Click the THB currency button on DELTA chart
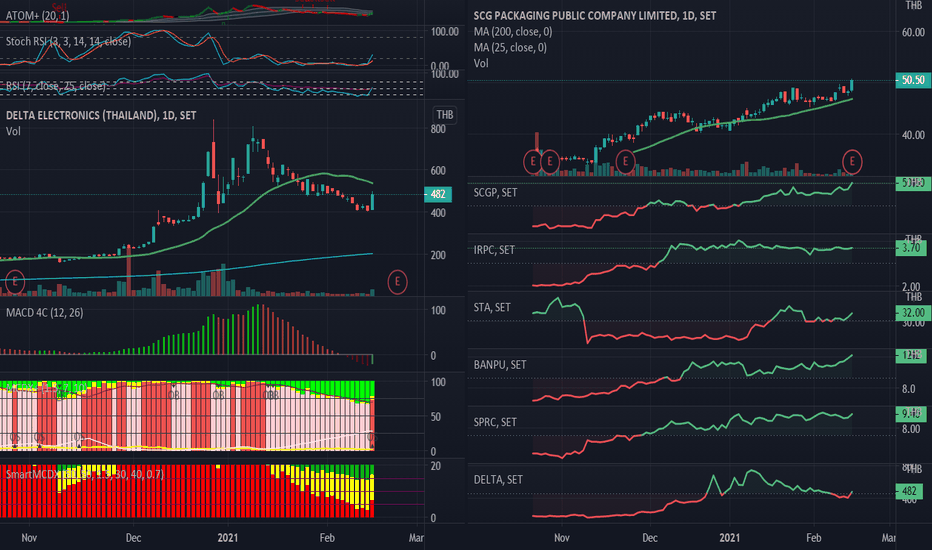The height and width of the screenshot is (550, 932). [x=445, y=115]
